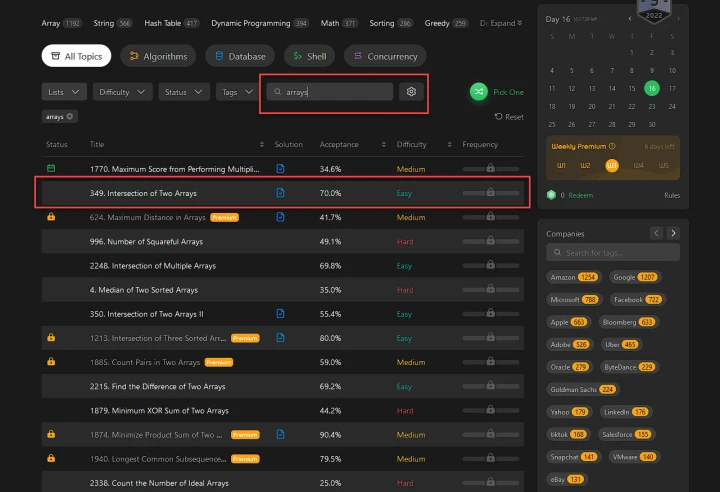Image resolution: width=720 pixels, height=492 pixels.
Task: Click the lock icon of problem 1213
Action: click(51, 337)
